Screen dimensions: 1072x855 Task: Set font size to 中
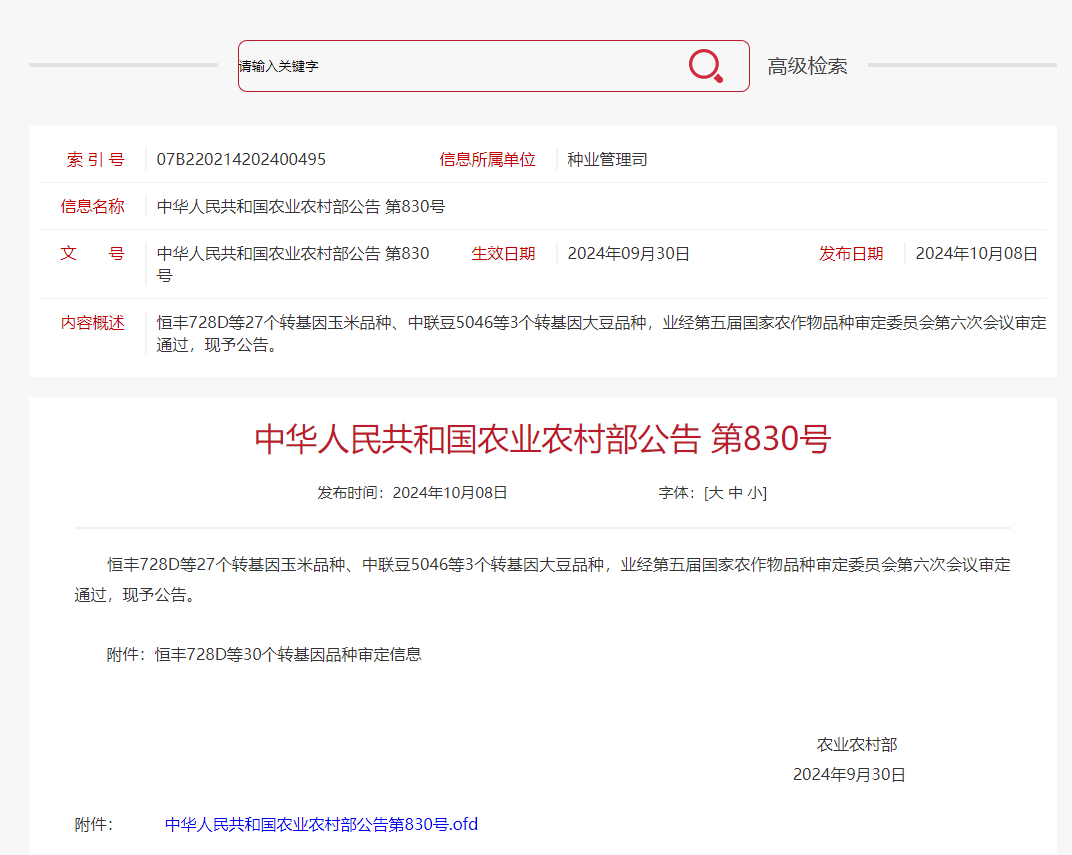[x=736, y=493]
